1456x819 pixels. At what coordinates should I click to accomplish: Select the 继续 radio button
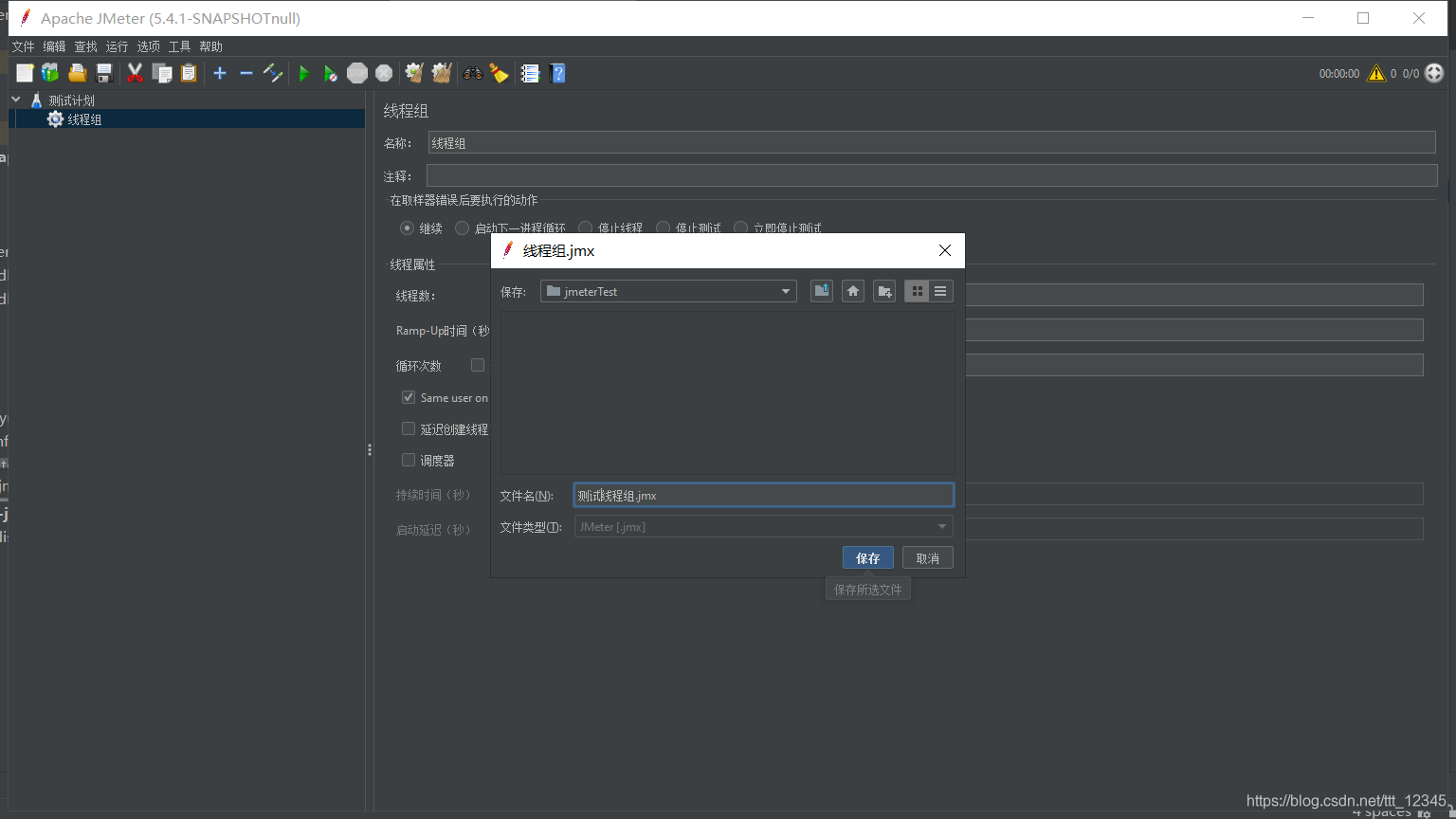tap(407, 227)
